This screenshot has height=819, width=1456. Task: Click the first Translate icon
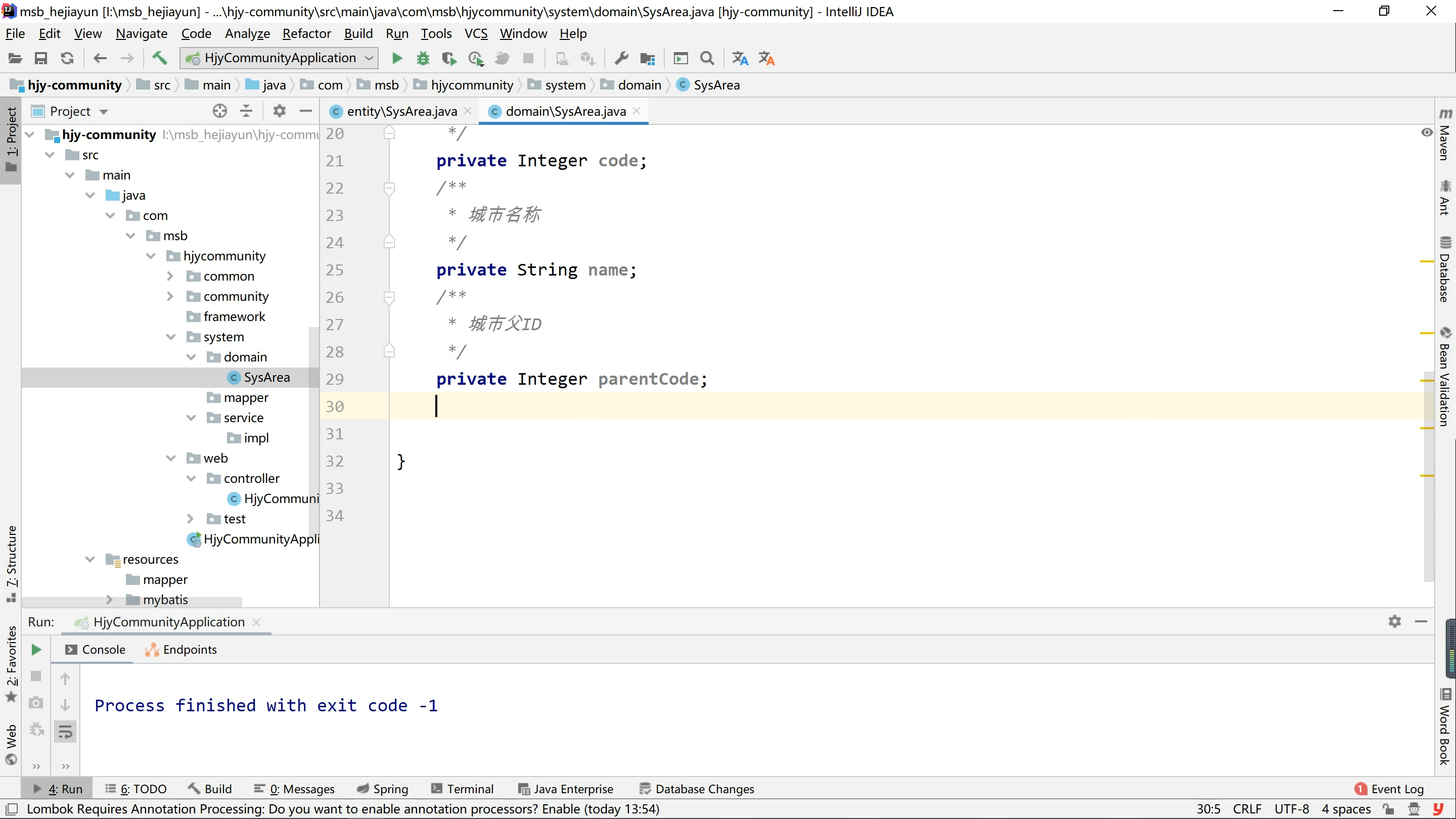pyautogui.click(x=740, y=58)
